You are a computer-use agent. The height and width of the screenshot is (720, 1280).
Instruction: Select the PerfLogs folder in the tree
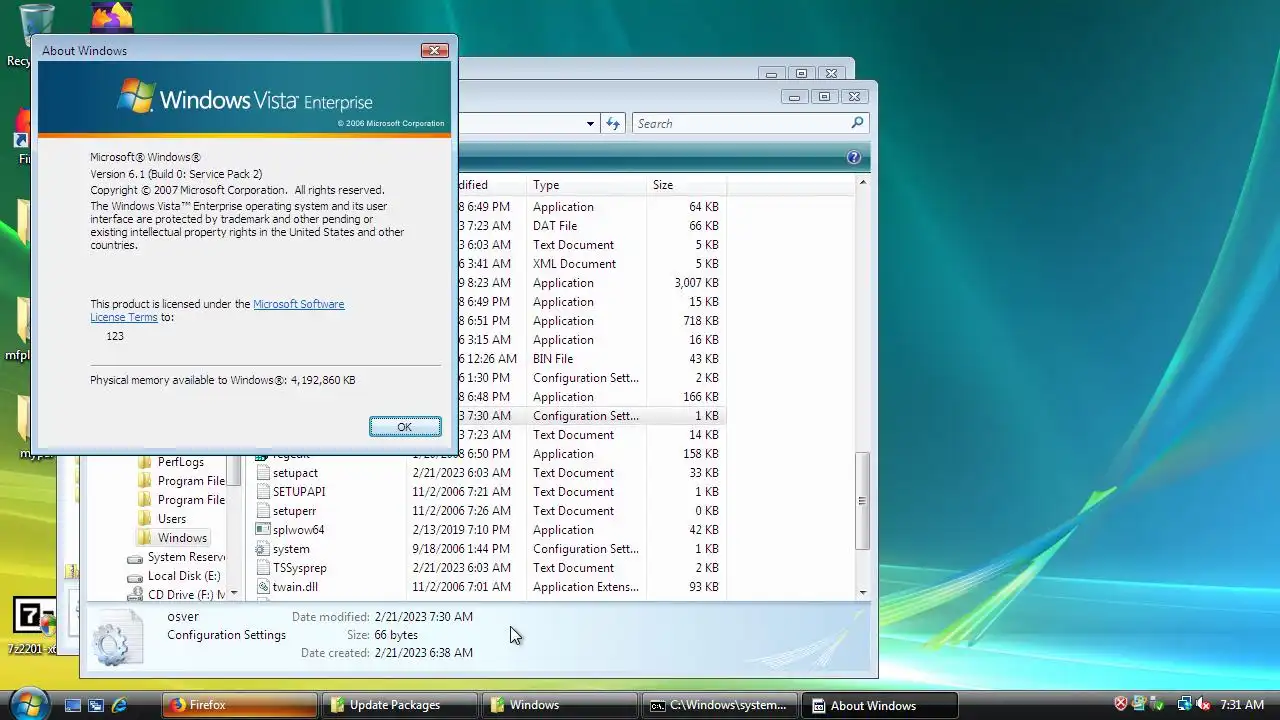pos(180,462)
